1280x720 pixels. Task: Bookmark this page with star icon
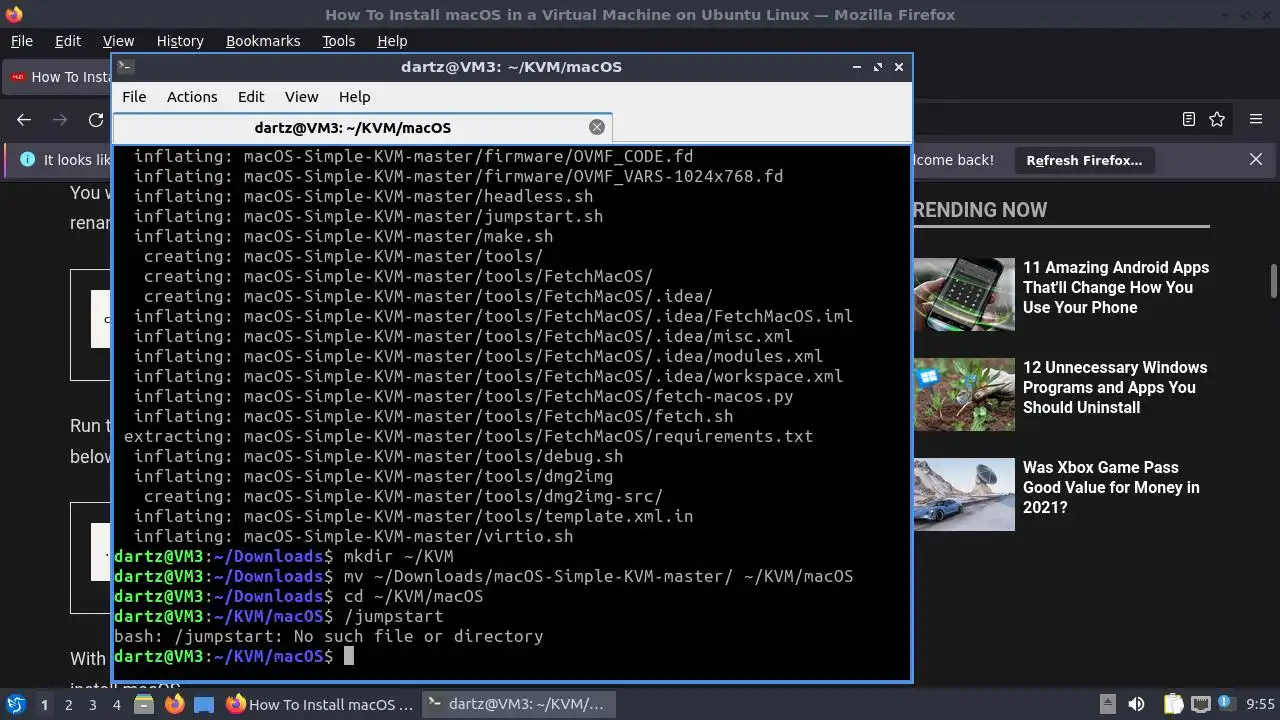point(1217,119)
